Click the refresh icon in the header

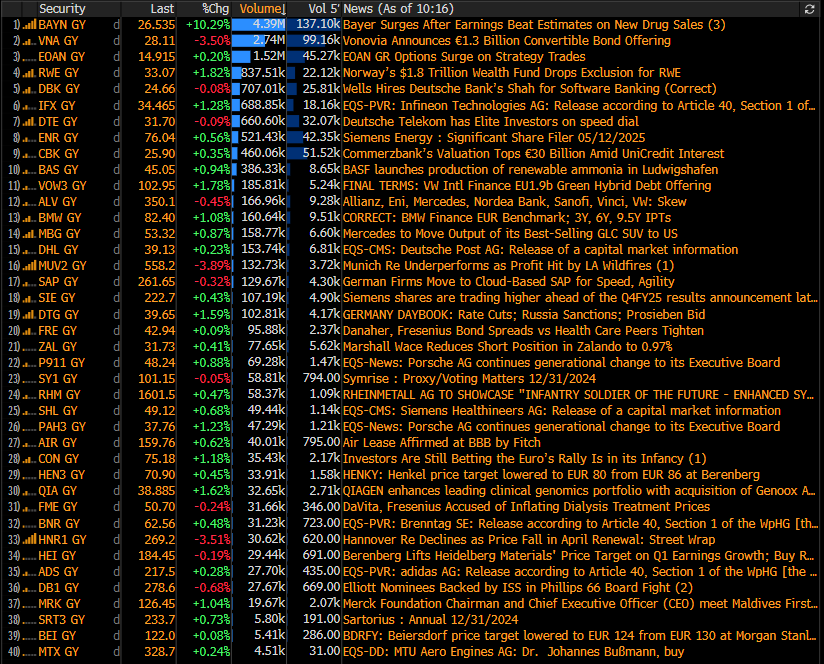tap(809, 9)
